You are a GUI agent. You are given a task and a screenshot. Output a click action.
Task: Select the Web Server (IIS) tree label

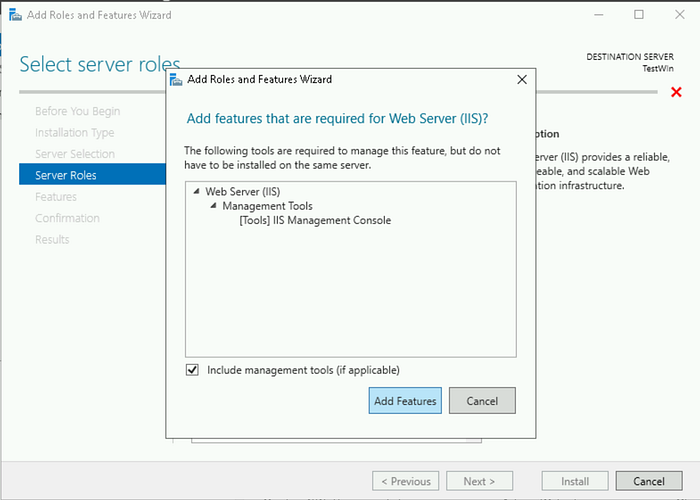click(242, 192)
